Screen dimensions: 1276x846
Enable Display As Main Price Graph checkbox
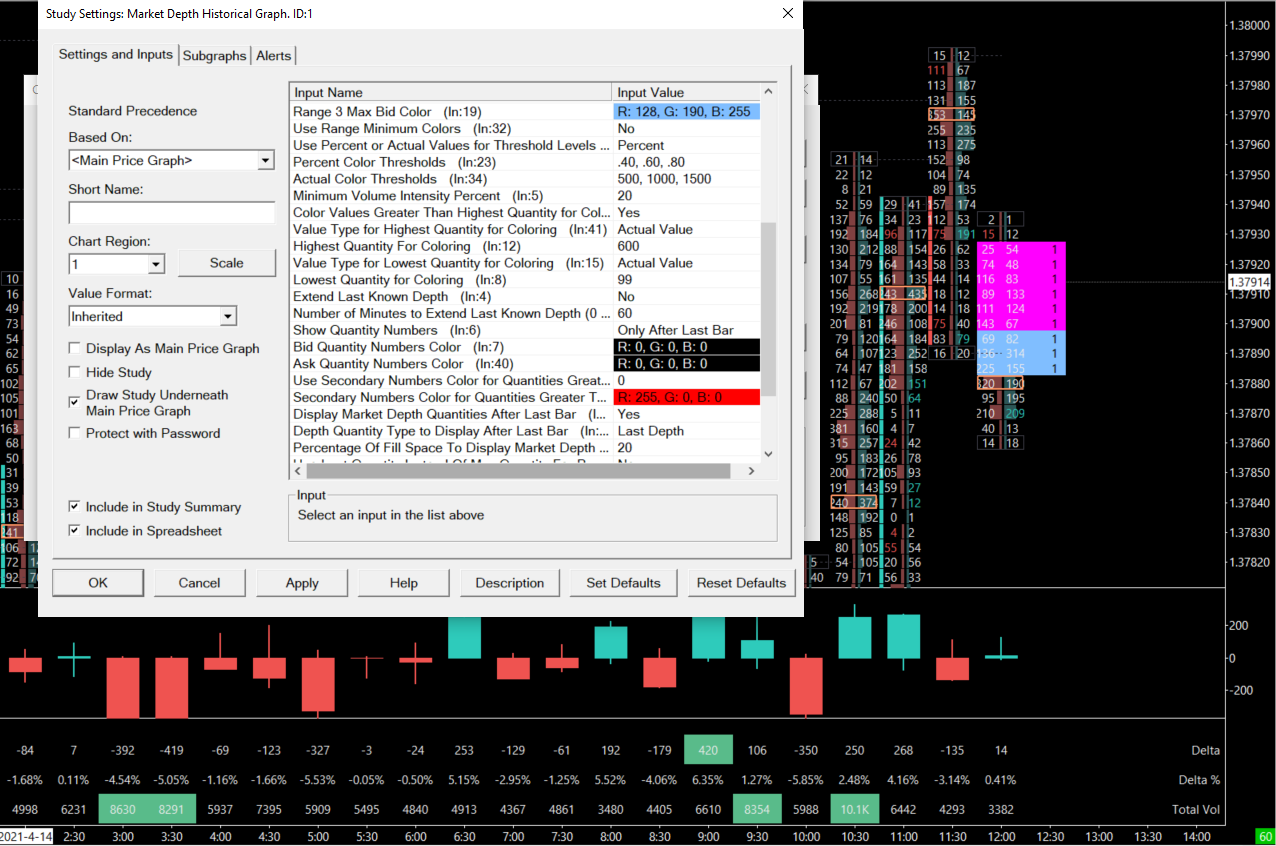(75, 349)
